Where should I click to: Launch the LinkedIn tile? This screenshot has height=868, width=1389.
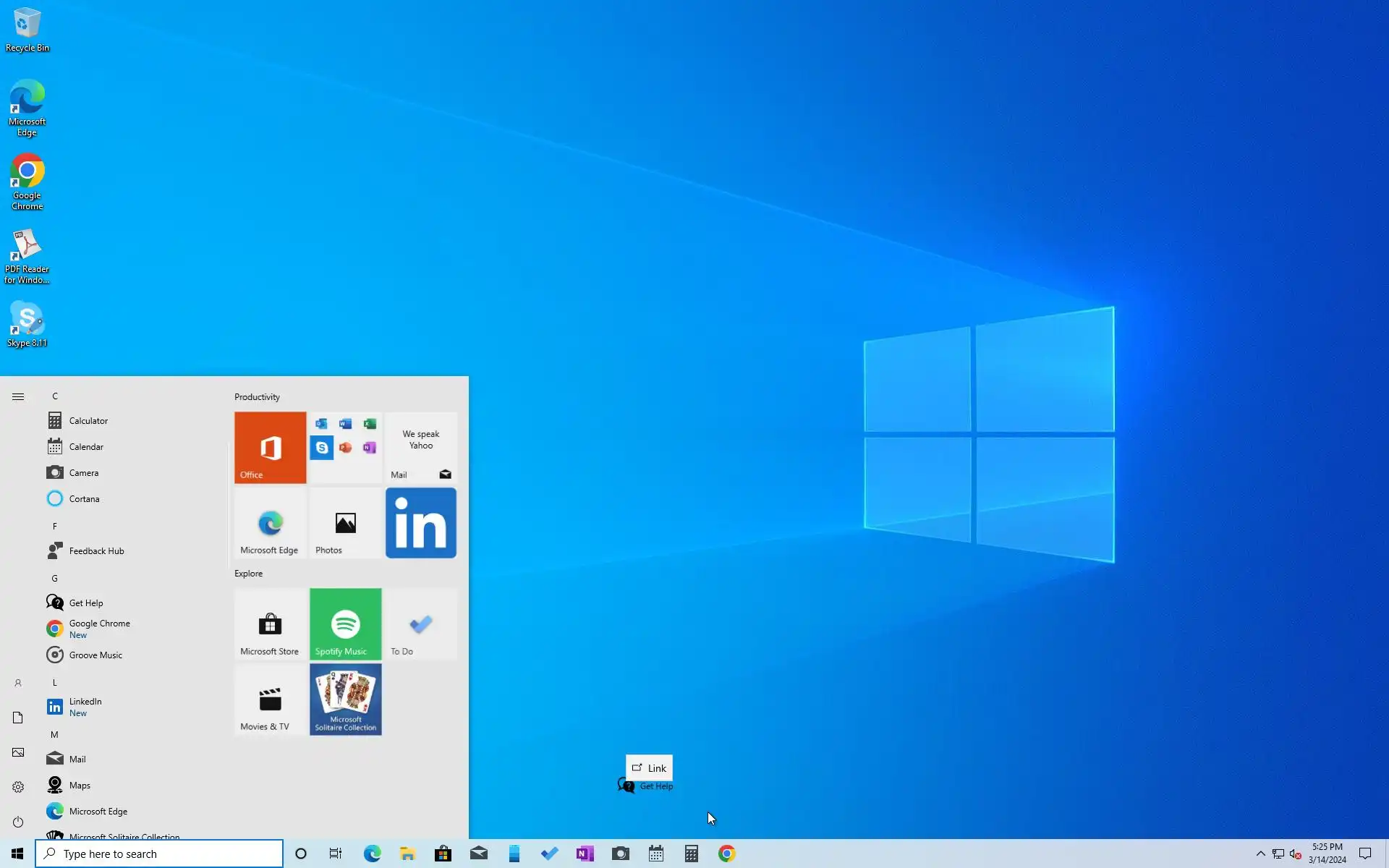(x=420, y=522)
